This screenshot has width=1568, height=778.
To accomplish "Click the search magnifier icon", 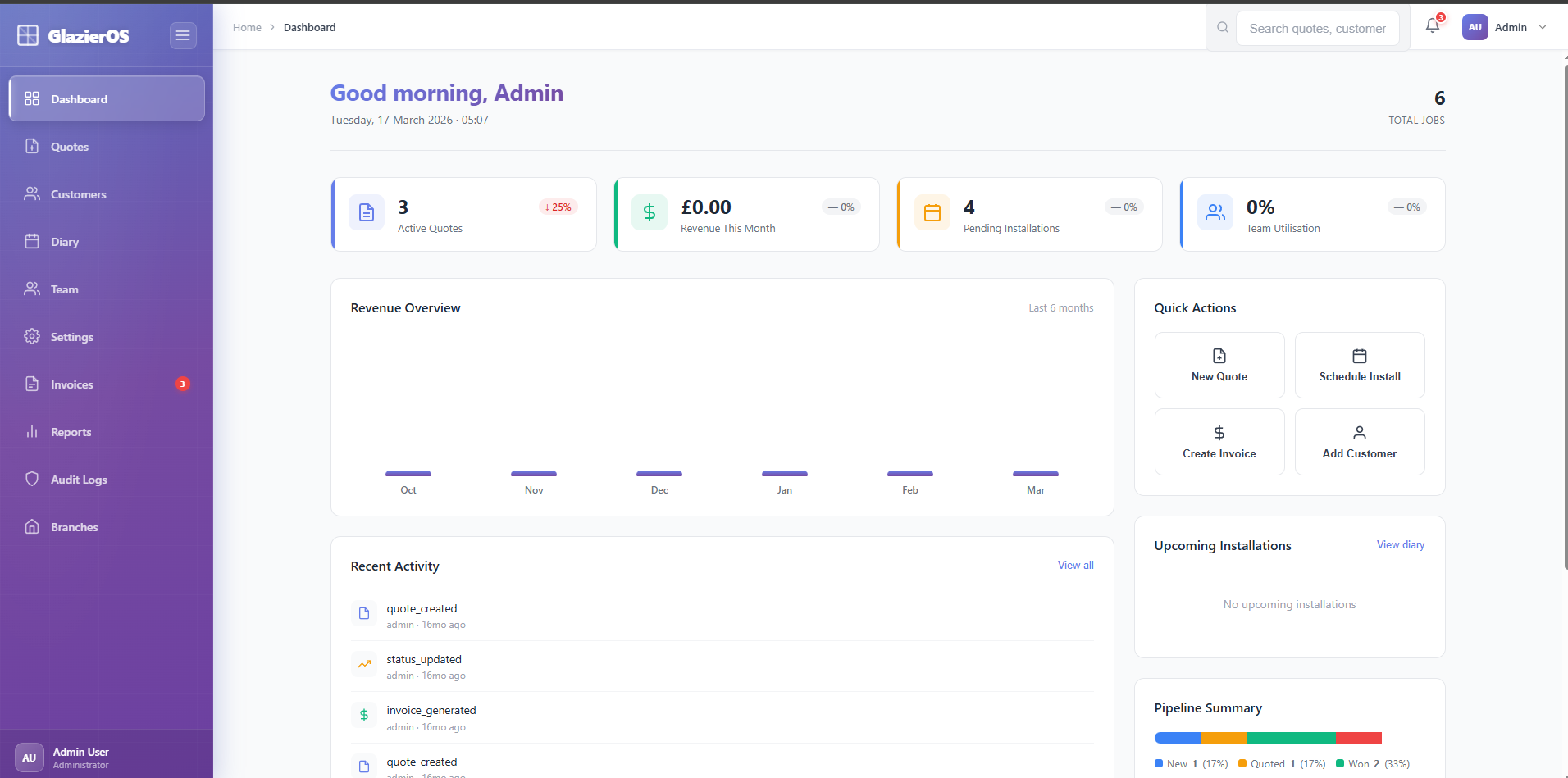I will [x=1222, y=27].
